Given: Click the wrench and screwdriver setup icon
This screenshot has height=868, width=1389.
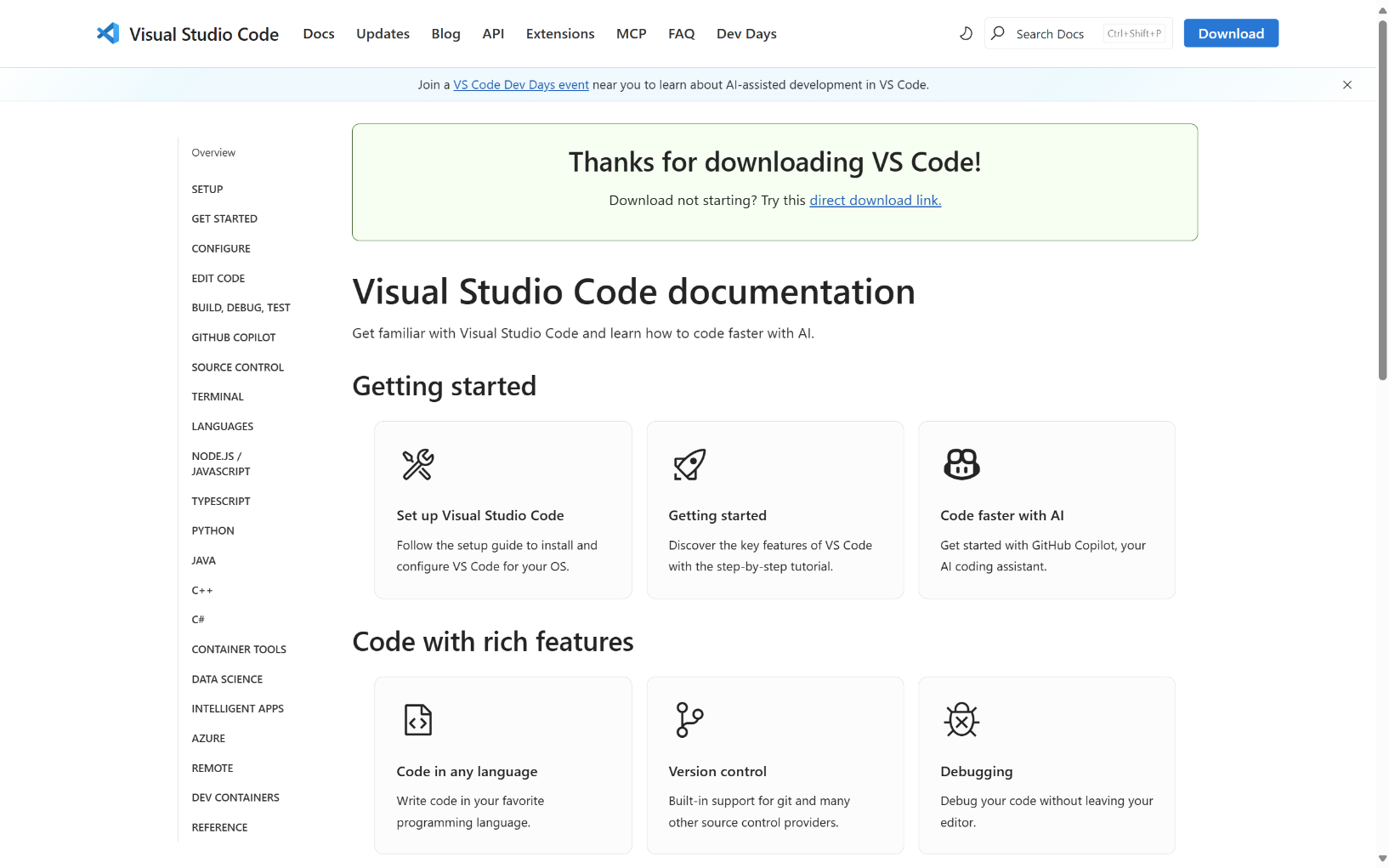Looking at the screenshot, I should click(418, 464).
